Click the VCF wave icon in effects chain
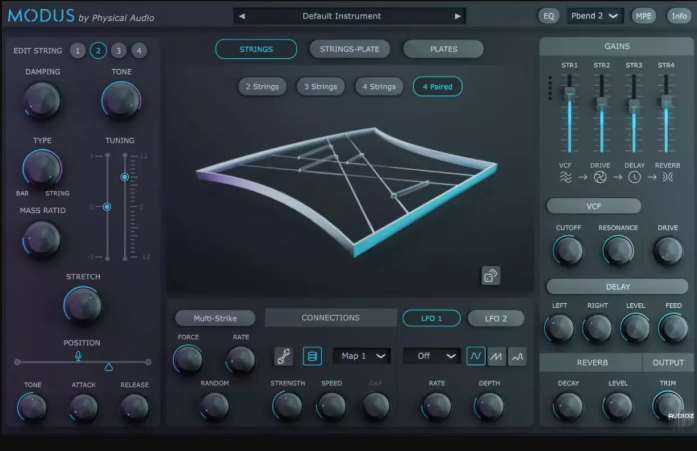Viewport: 697px width, 451px height. pyautogui.click(x=565, y=177)
